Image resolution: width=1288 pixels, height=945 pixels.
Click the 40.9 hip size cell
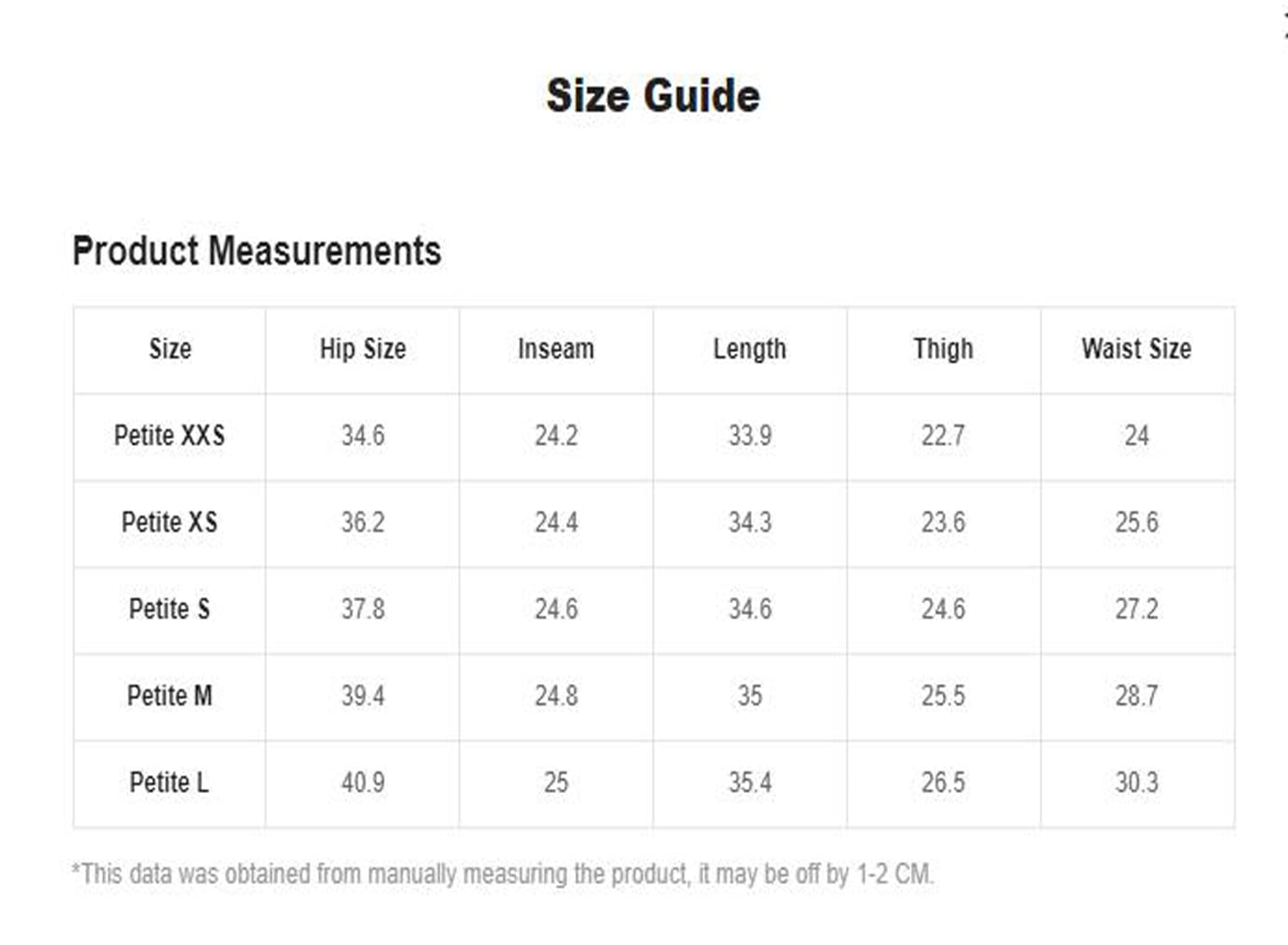362,783
